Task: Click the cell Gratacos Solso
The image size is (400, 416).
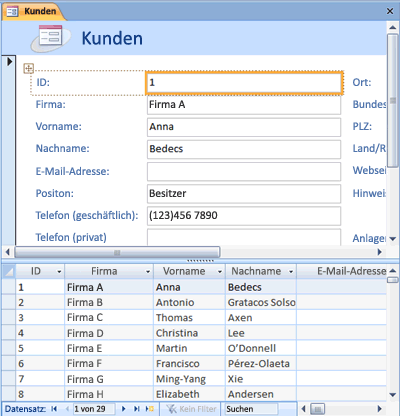Action: point(261,303)
